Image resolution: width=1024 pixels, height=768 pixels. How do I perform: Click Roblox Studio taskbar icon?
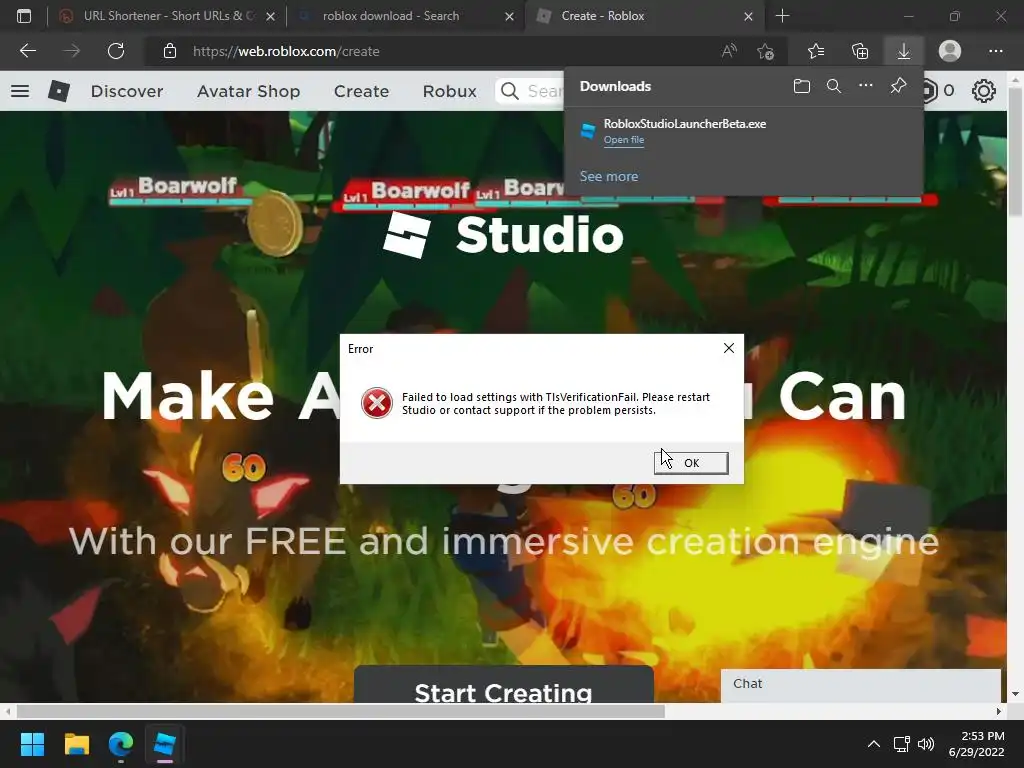165,744
